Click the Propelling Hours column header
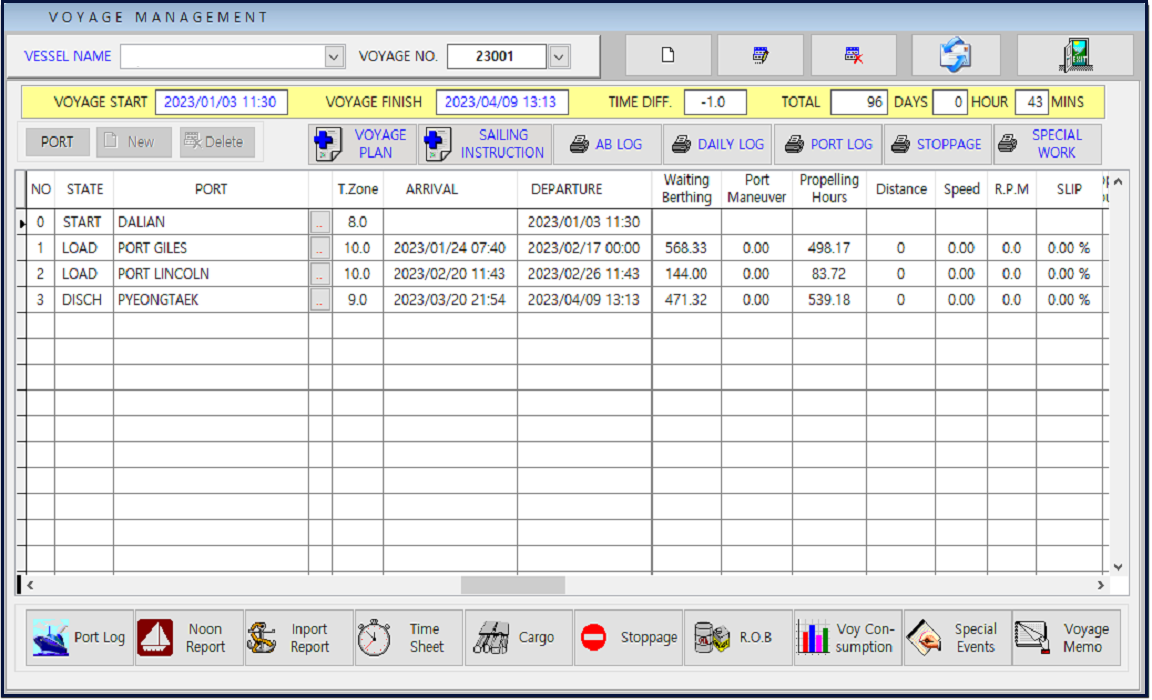Screen dimensions: 1152x700 tap(829, 189)
